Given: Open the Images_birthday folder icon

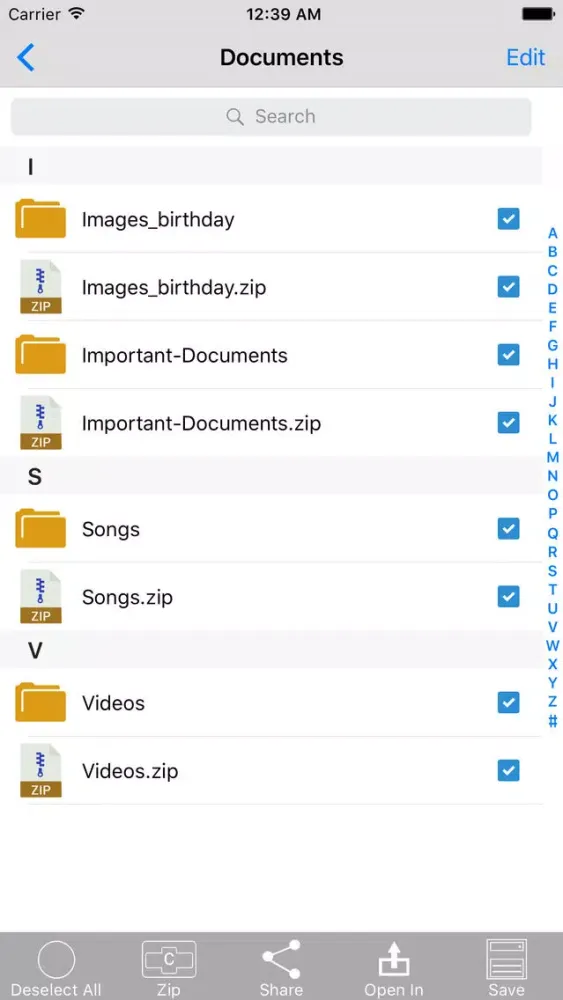Looking at the screenshot, I should 41,219.
